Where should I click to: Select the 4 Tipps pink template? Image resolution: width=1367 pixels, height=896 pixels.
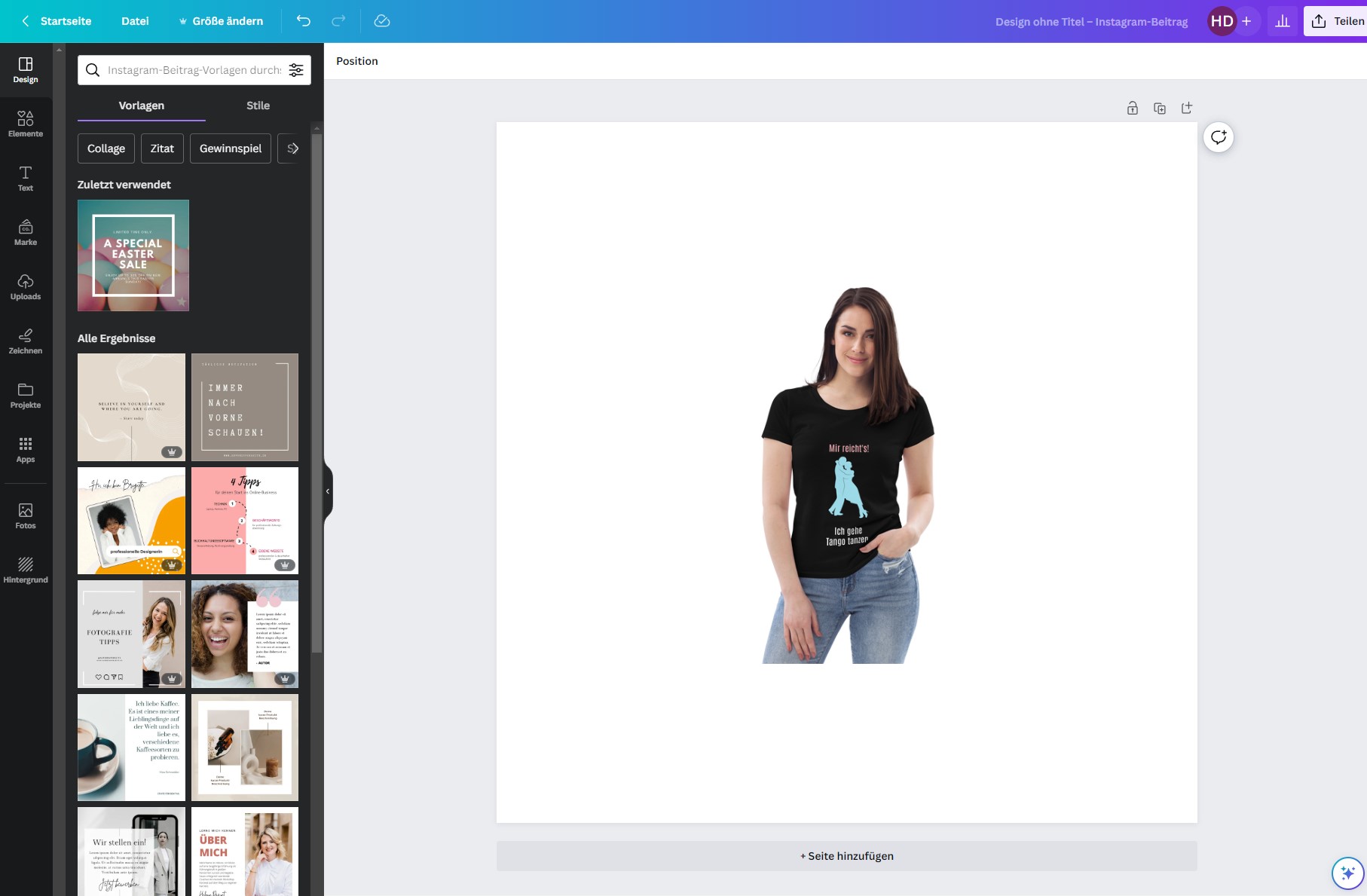[x=245, y=521]
